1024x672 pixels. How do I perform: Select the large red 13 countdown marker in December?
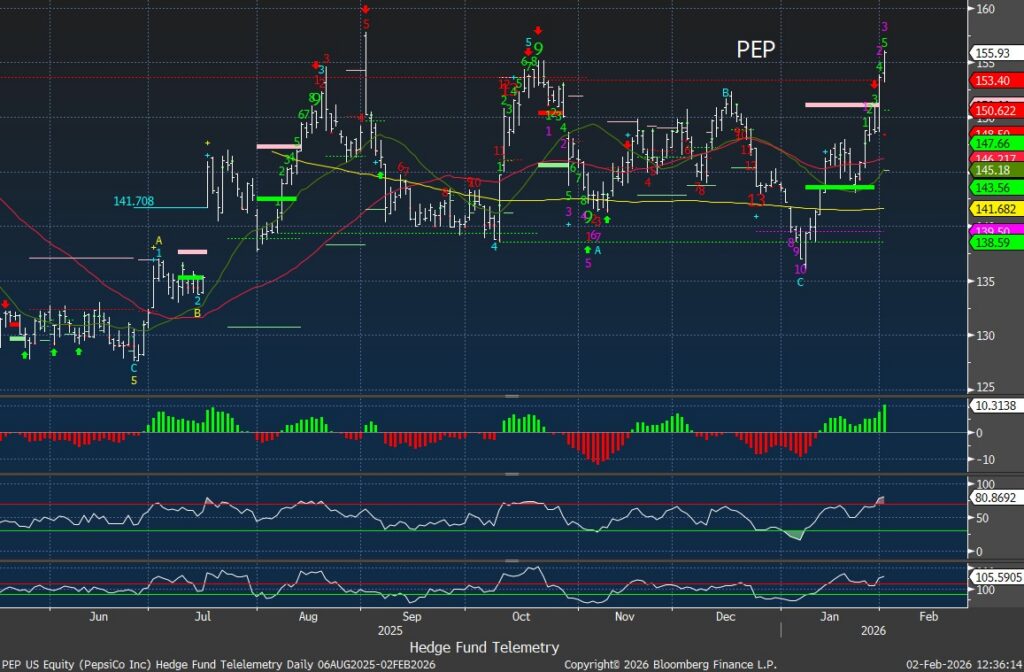(x=756, y=200)
